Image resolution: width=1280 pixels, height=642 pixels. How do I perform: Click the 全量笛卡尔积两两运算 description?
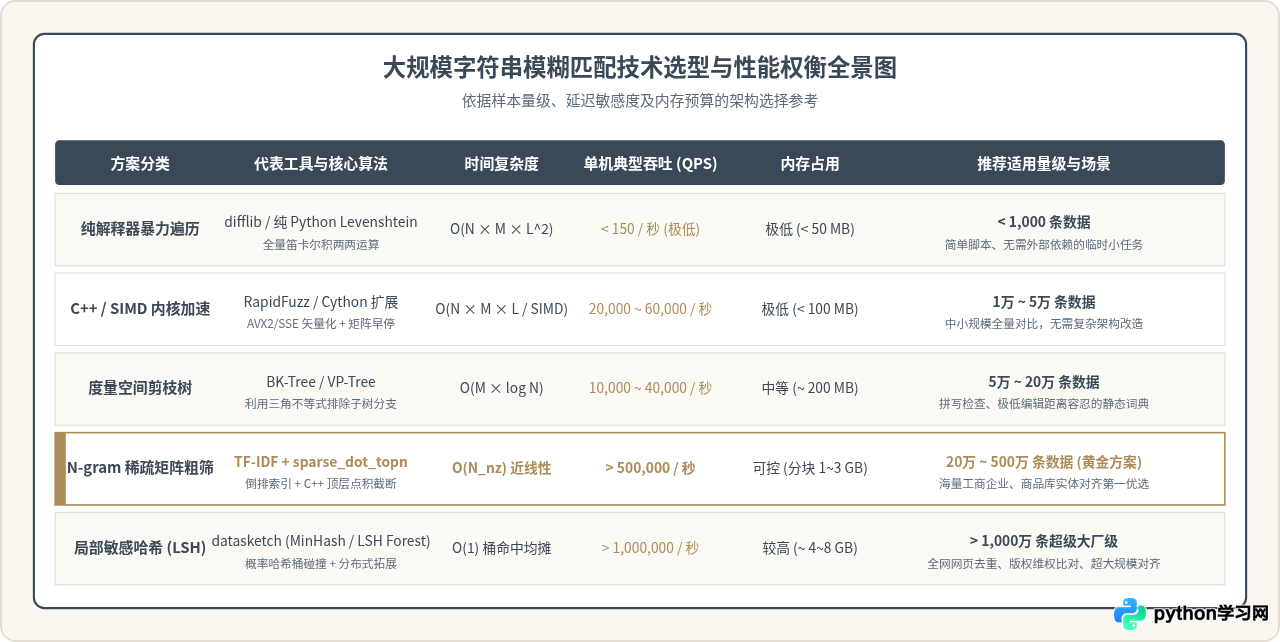click(321, 244)
